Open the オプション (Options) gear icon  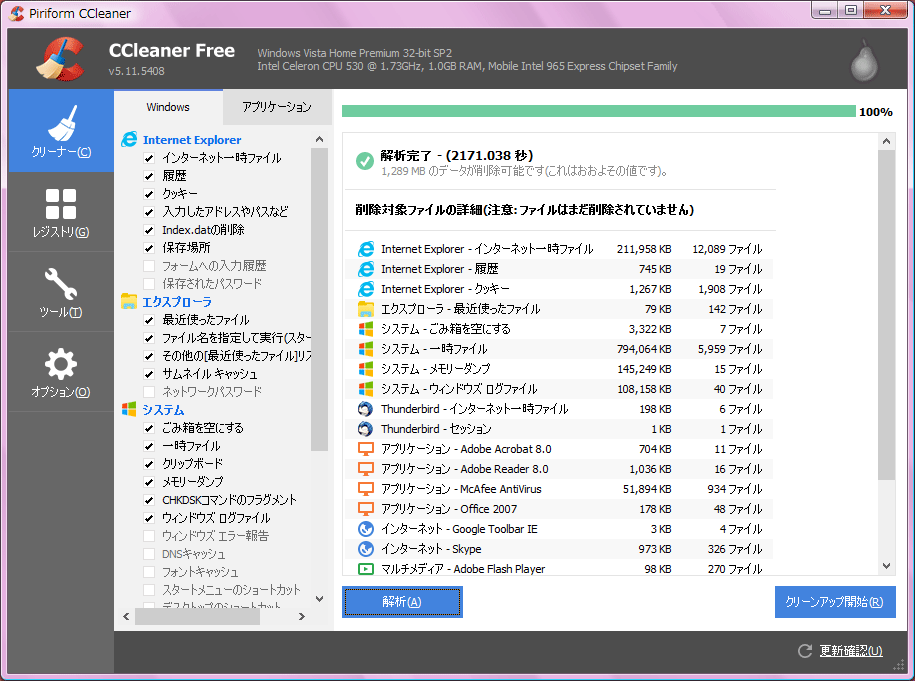tap(61, 364)
